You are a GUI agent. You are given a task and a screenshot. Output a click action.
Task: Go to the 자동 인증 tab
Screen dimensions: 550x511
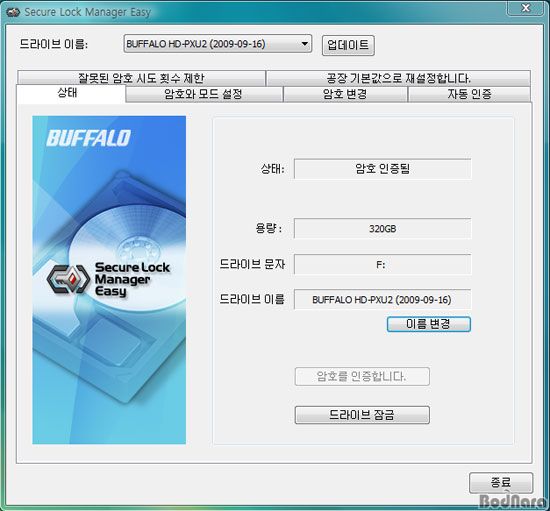click(469, 94)
